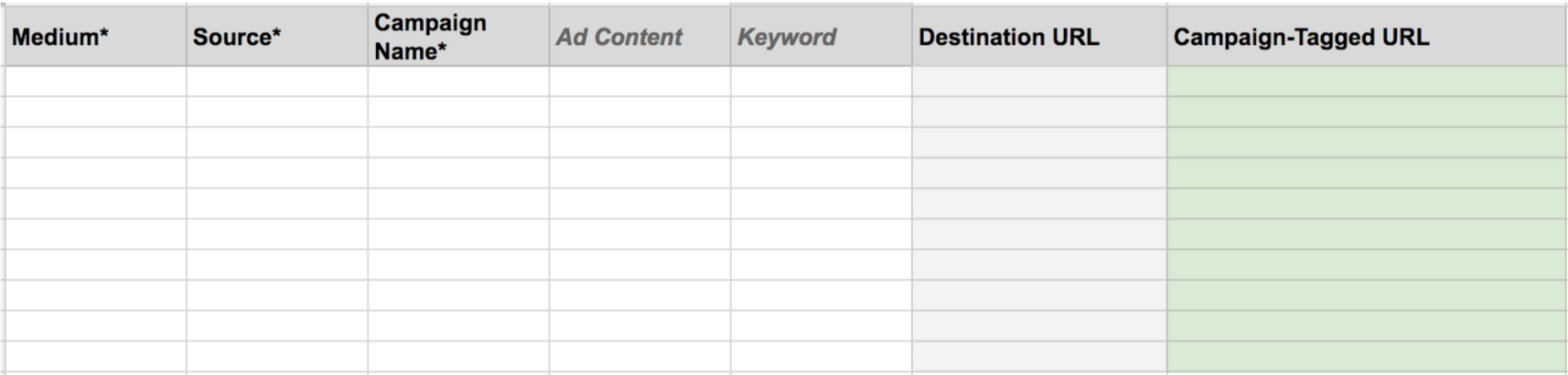
Task: Select the Ad Content header cell
Action: (640, 36)
